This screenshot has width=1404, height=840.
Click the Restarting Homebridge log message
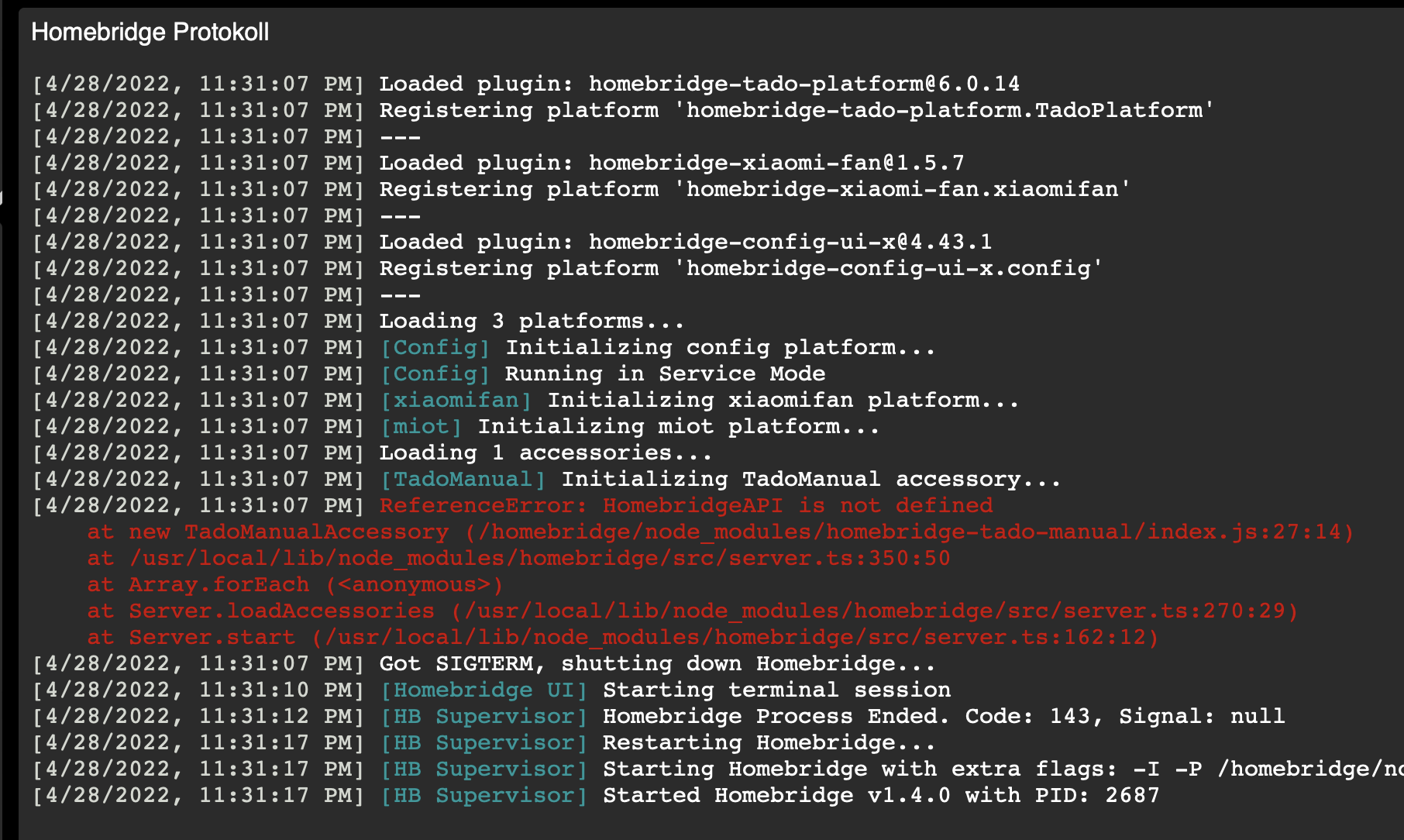point(769,742)
